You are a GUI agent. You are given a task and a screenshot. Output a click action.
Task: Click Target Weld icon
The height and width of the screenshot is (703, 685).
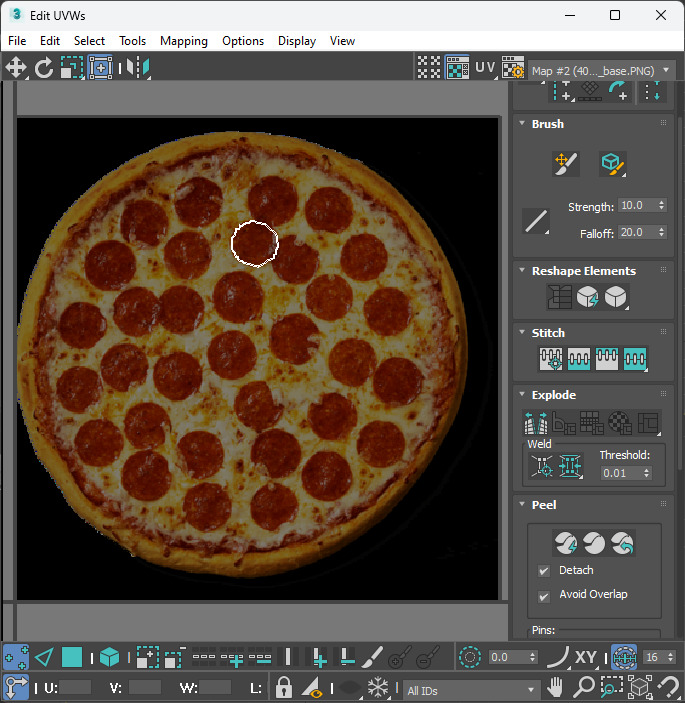coord(542,467)
